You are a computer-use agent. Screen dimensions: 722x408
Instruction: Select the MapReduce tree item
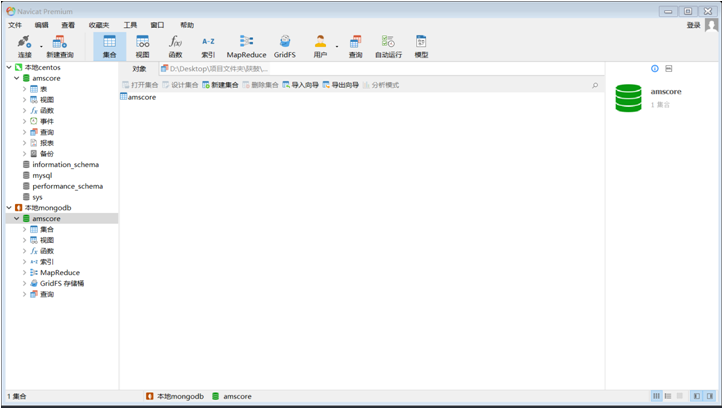(60, 273)
